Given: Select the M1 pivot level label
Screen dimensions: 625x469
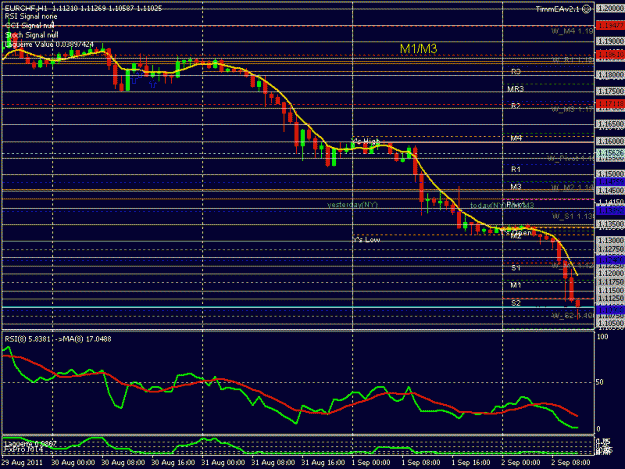Looking at the screenshot, I should pos(516,285).
